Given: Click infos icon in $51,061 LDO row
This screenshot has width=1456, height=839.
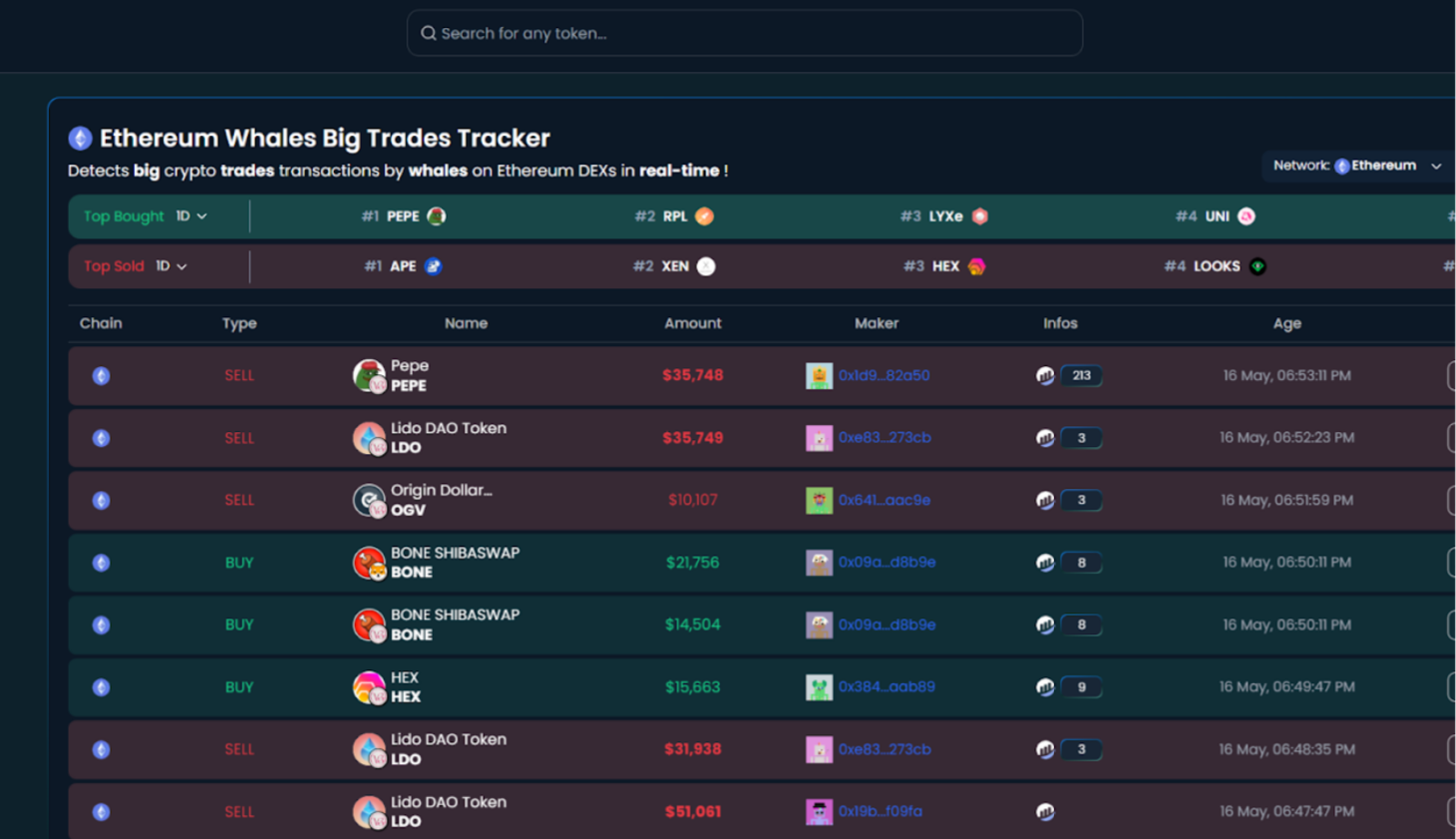Looking at the screenshot, I should click(1045, 812).
